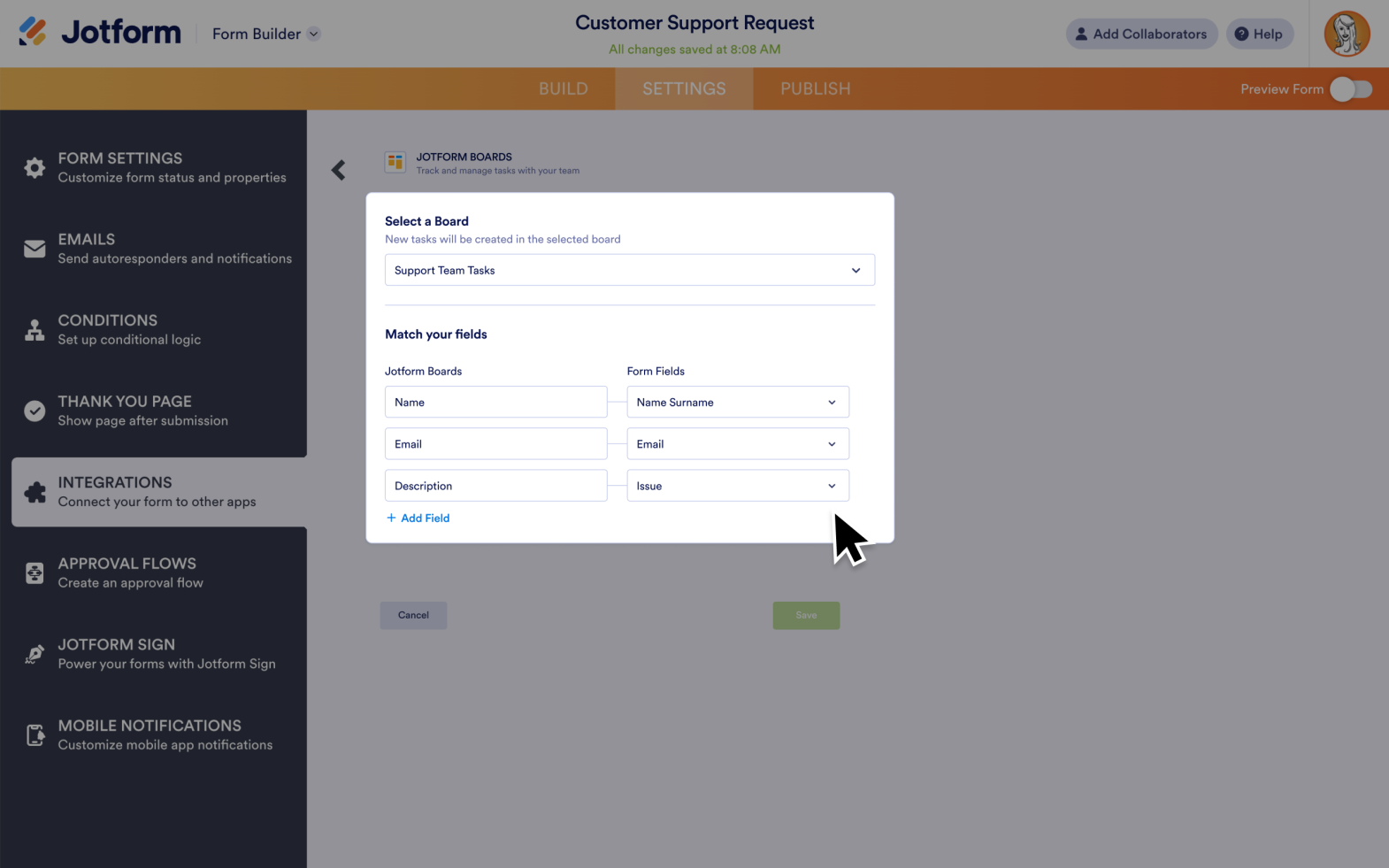Switch to the PUBLISH tab
1389x868 pixels.
[x=815, y=88]
